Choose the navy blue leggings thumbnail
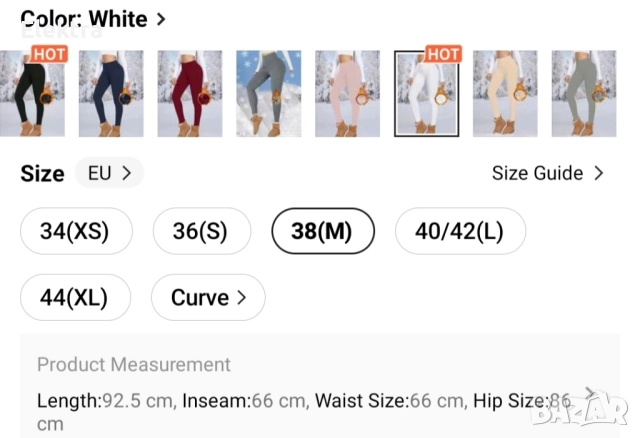This screenshot has width=640, height=438. pos(111,94)
